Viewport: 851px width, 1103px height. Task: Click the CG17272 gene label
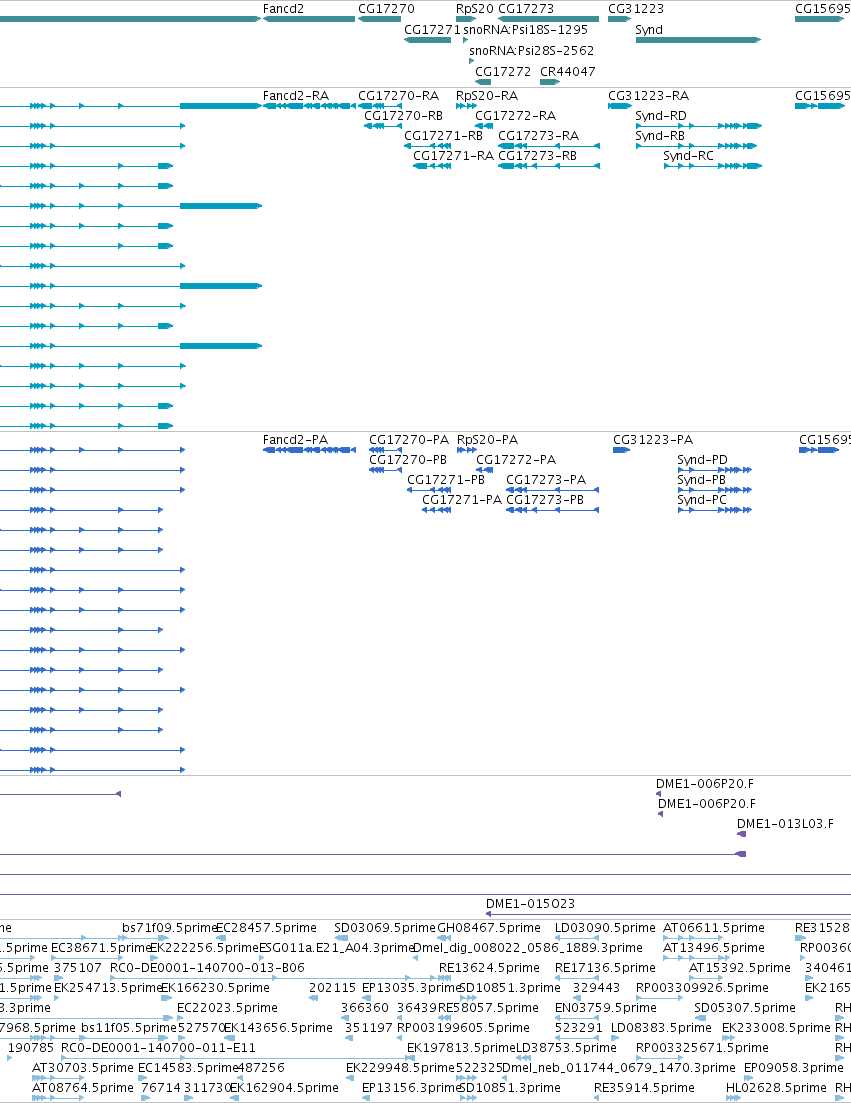tap(503, 72)
